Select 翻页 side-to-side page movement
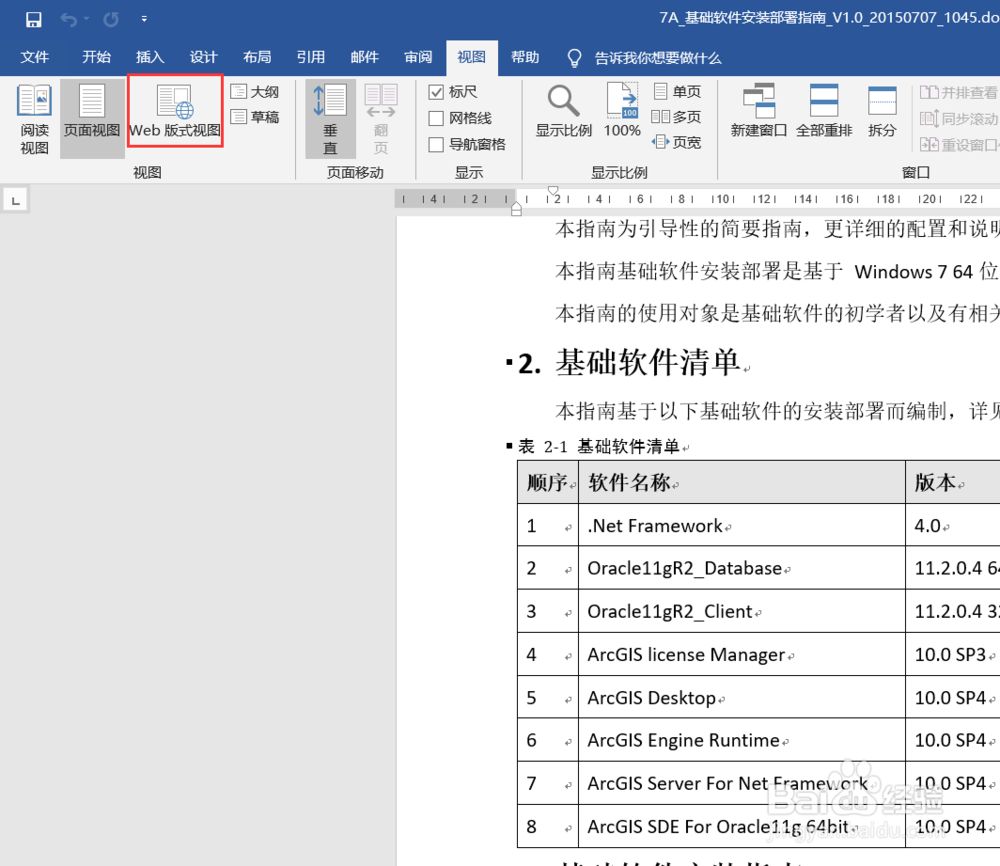This screenshot has width=1000, height=866. (381, 119)
